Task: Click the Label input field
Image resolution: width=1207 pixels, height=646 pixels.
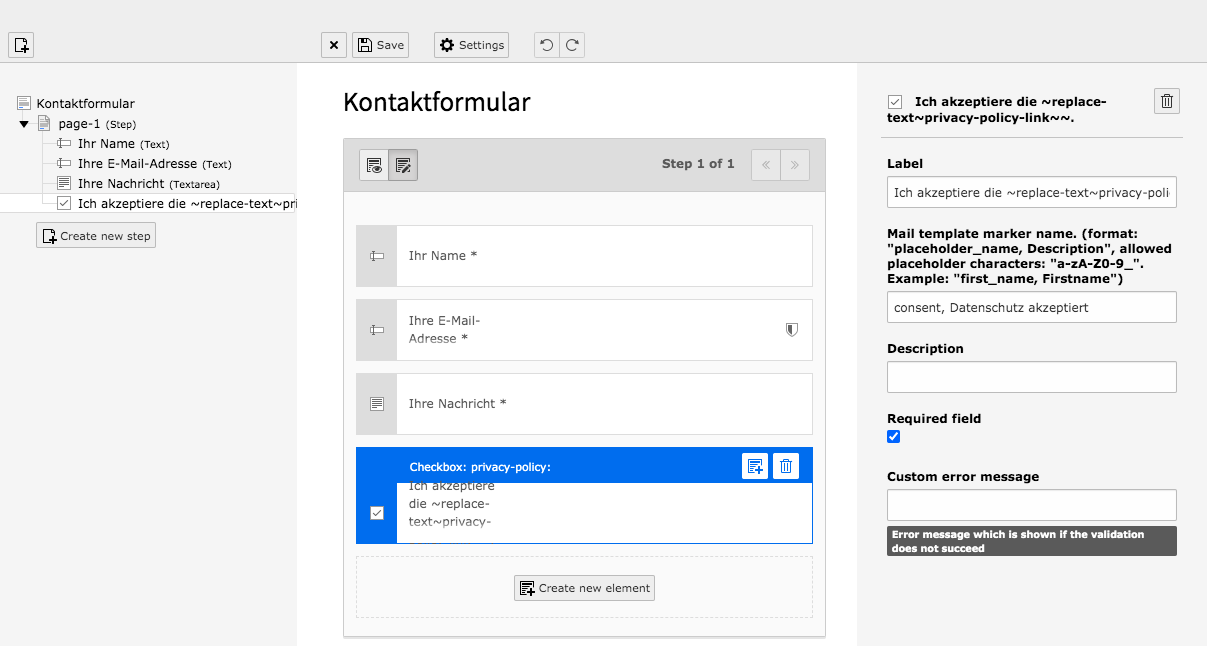Action: [x=1032, y=192]
